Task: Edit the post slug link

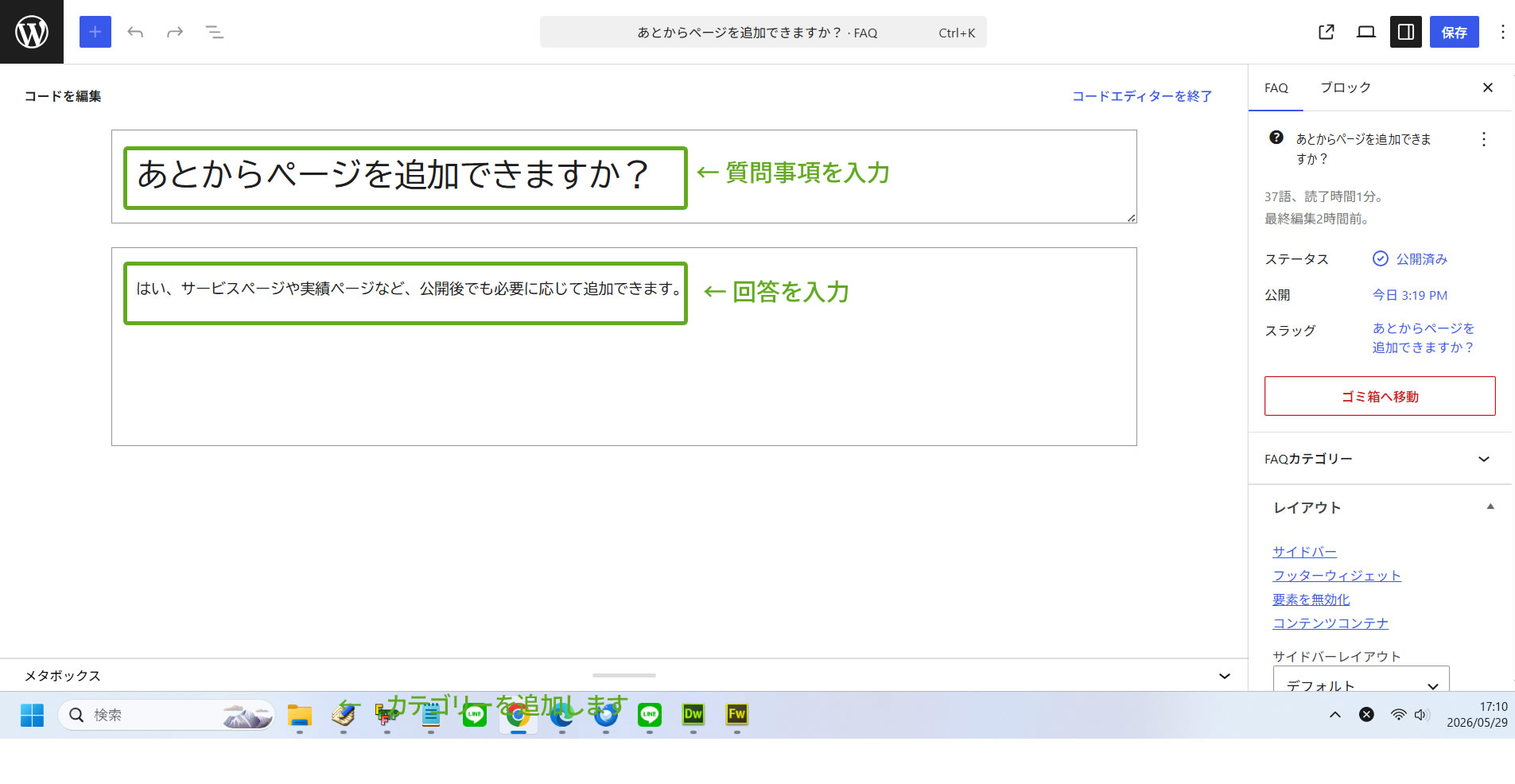Action: 1424,338
